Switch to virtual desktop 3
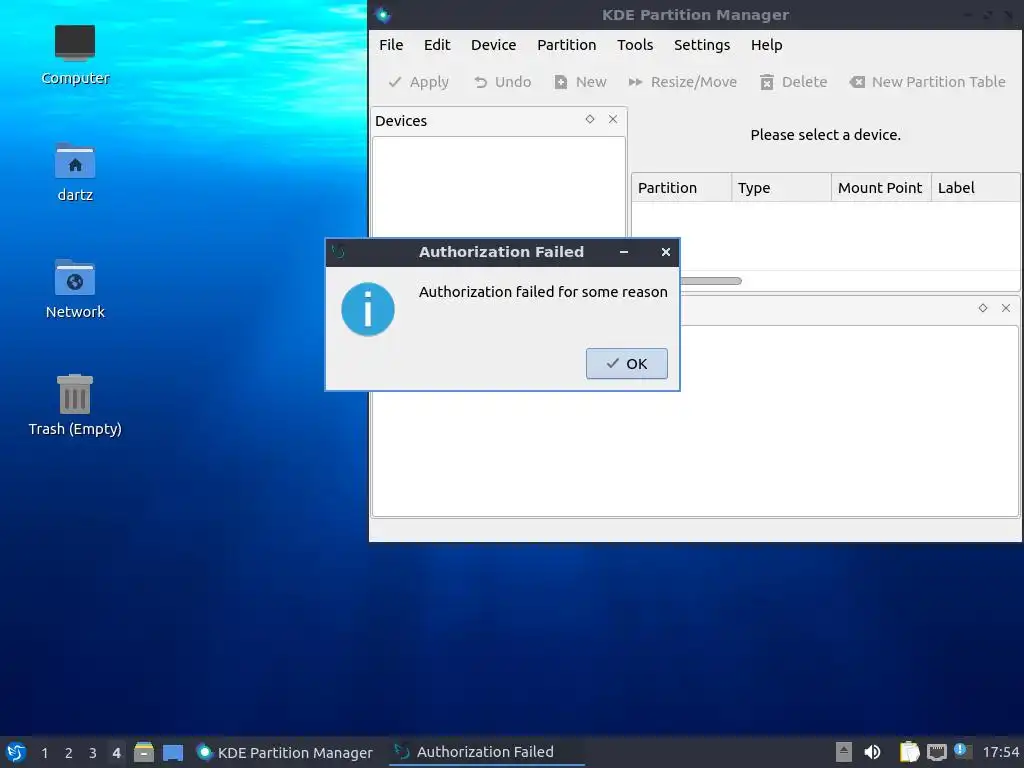The height and width of the screenshot is (768, 1024). click(x=93, y=753)
